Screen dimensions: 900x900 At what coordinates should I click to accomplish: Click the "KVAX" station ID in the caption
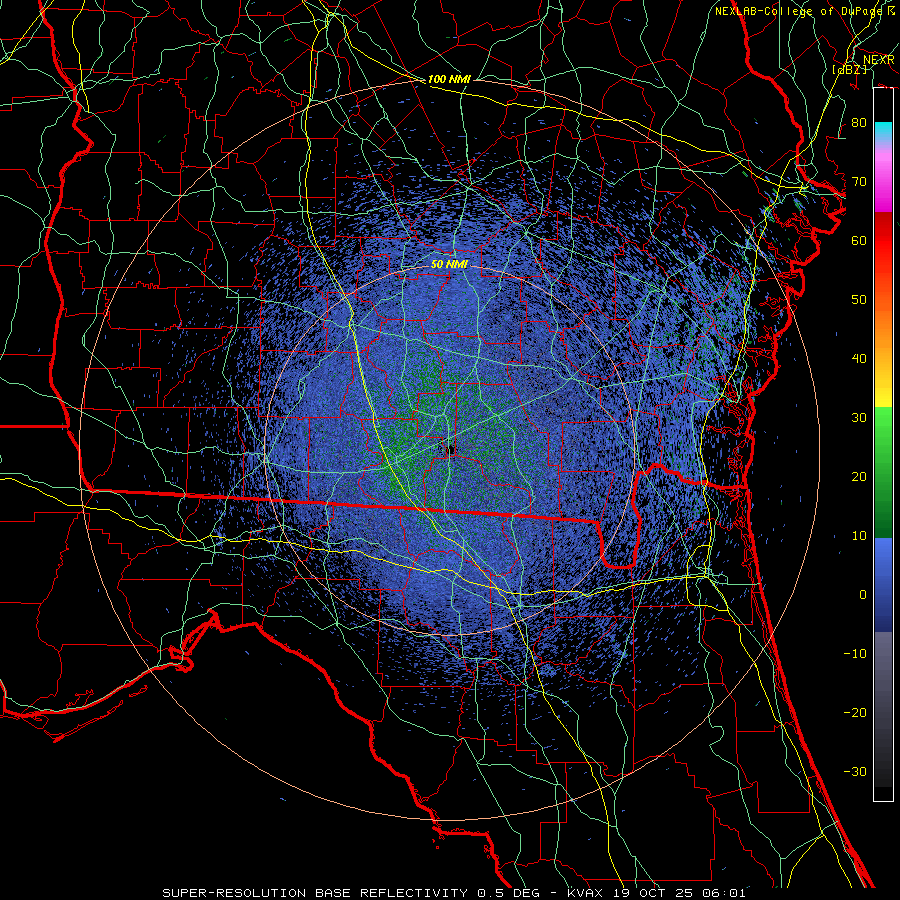pos(585,893)
